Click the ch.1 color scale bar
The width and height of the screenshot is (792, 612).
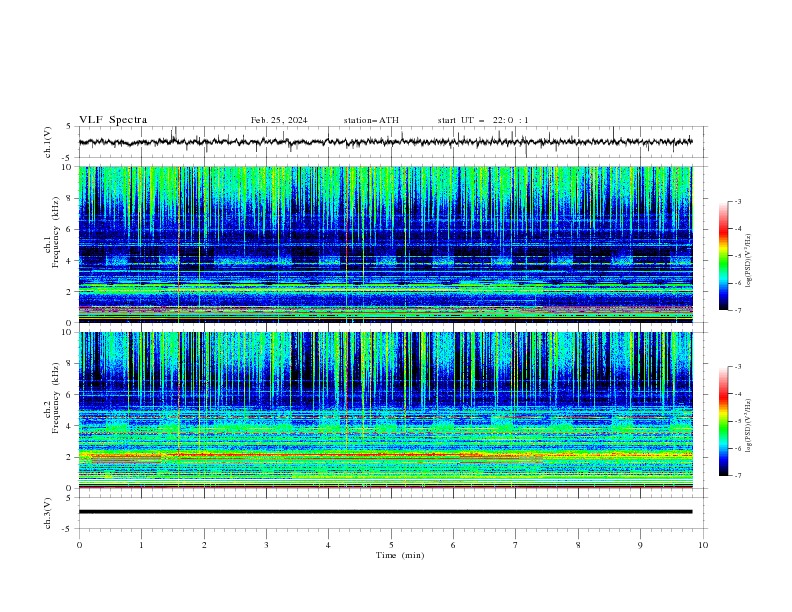click(724, 255)
